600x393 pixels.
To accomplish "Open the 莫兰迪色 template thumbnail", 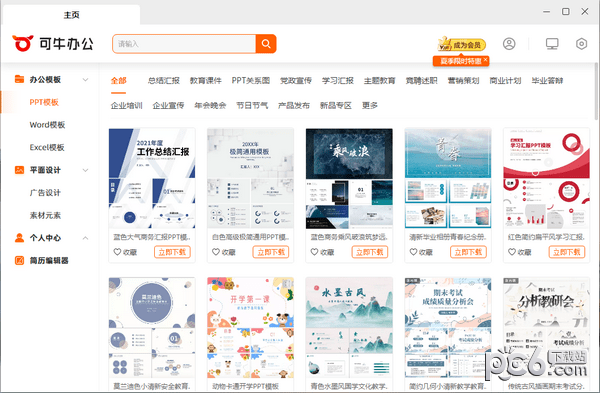I will point(152,328).
